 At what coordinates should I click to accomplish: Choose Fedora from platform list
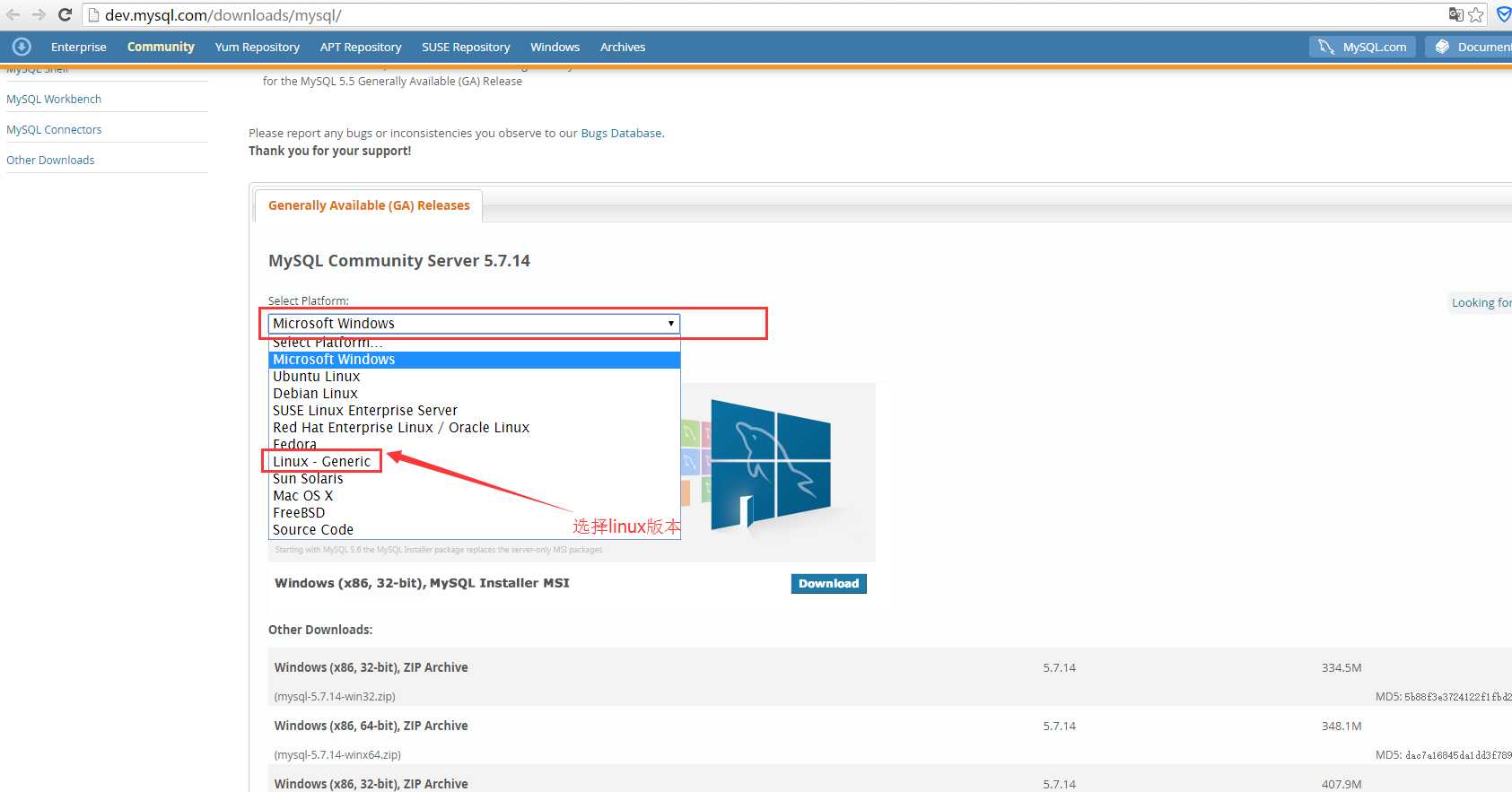(x=474, y=445)
